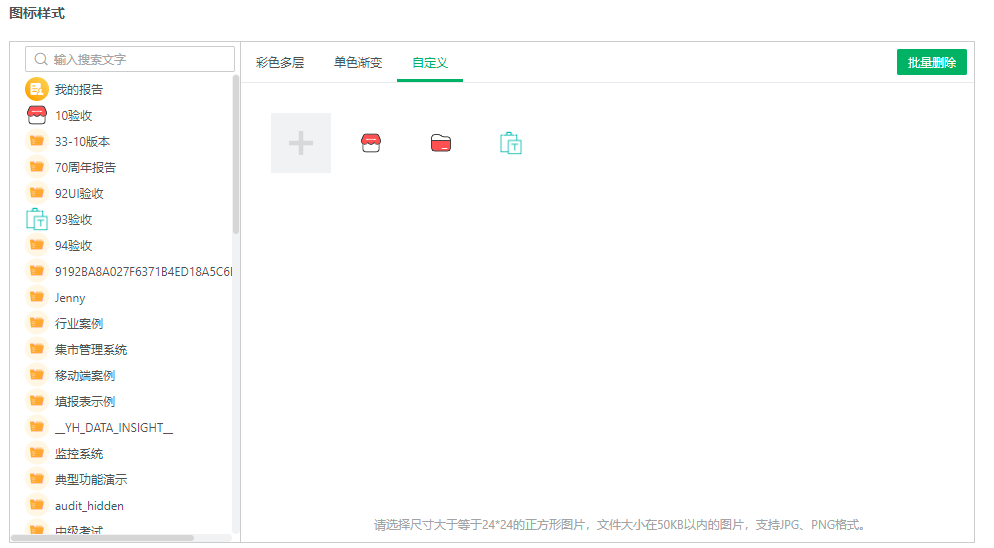Click the folder icon beside Jenny
Screen dimensions: 994x548
click(37, 297)
